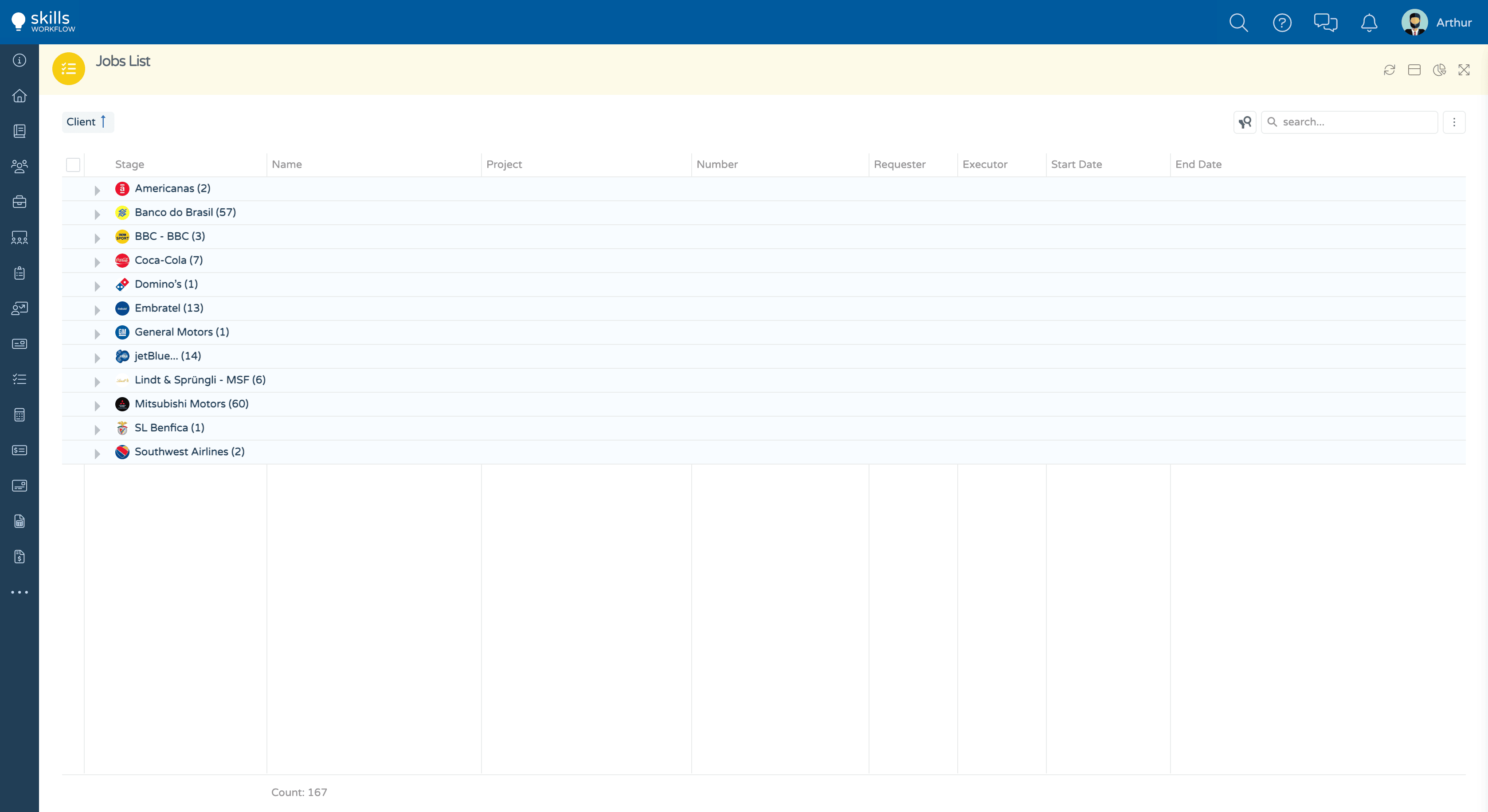The width and height of the screenshot is (1488, 812).
Task: Sort by the Executor column header
Action: (985, 164)
